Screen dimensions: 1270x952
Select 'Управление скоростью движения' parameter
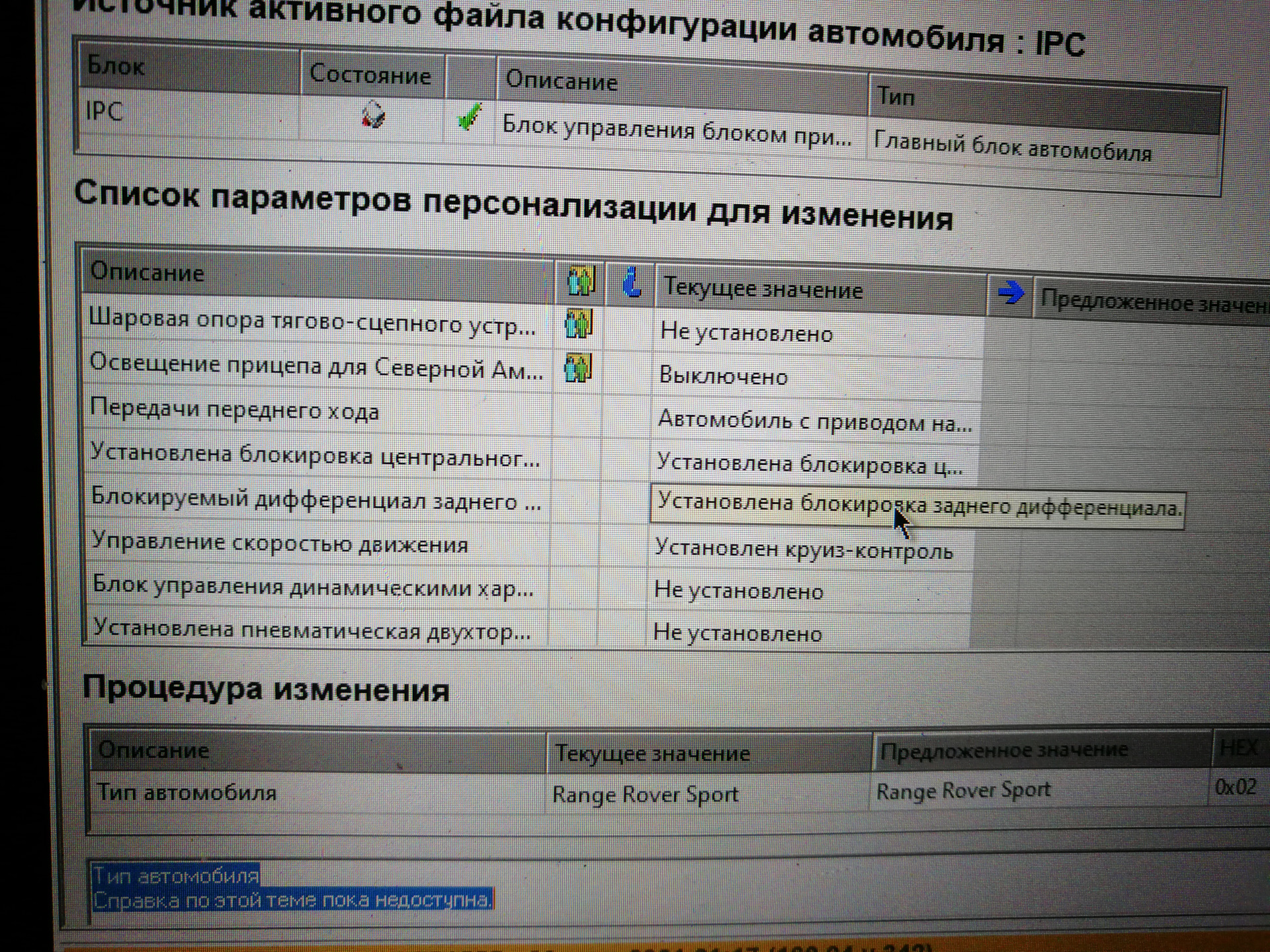[280, 543]
